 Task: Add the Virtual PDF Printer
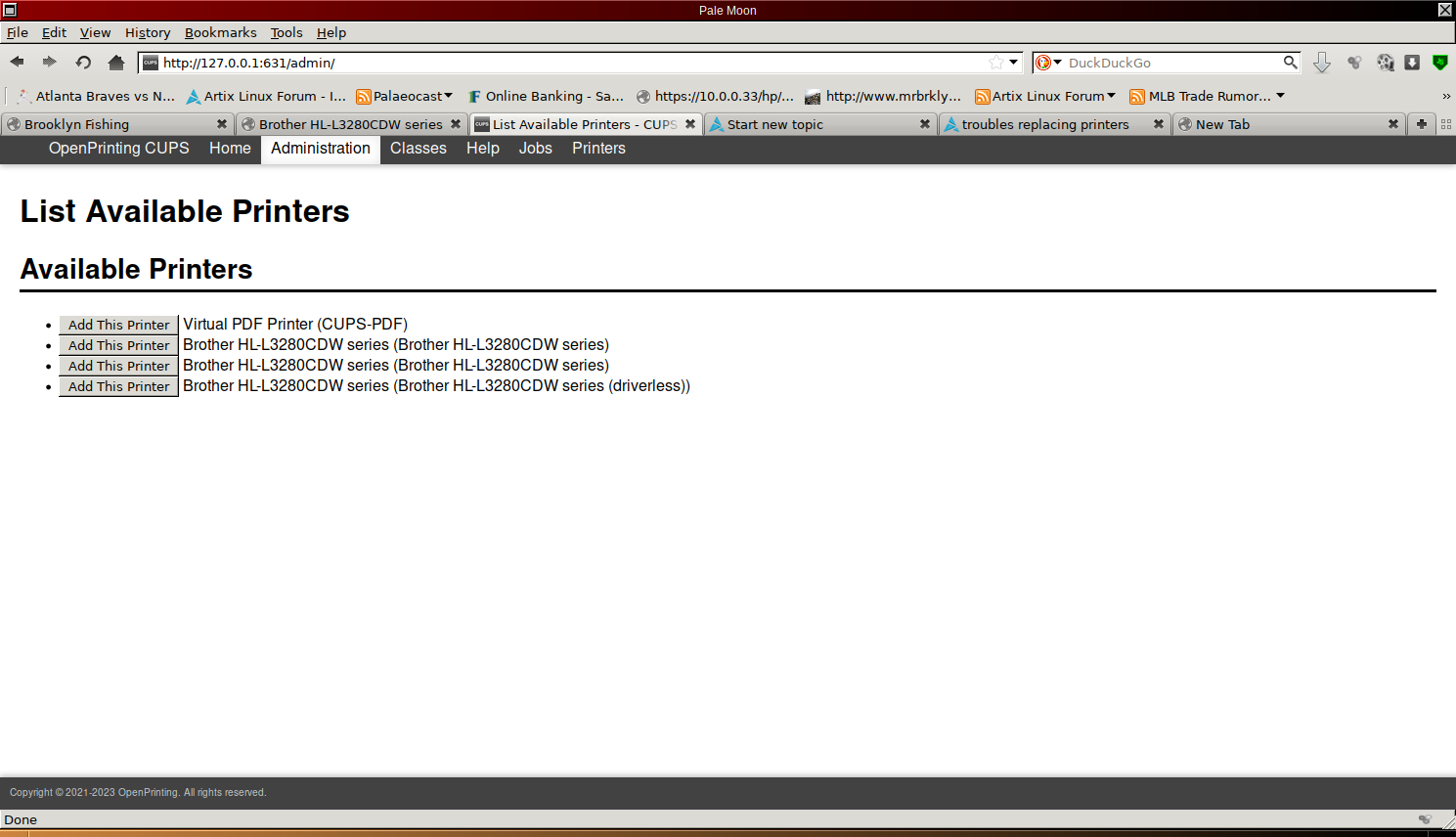point(118,325)
